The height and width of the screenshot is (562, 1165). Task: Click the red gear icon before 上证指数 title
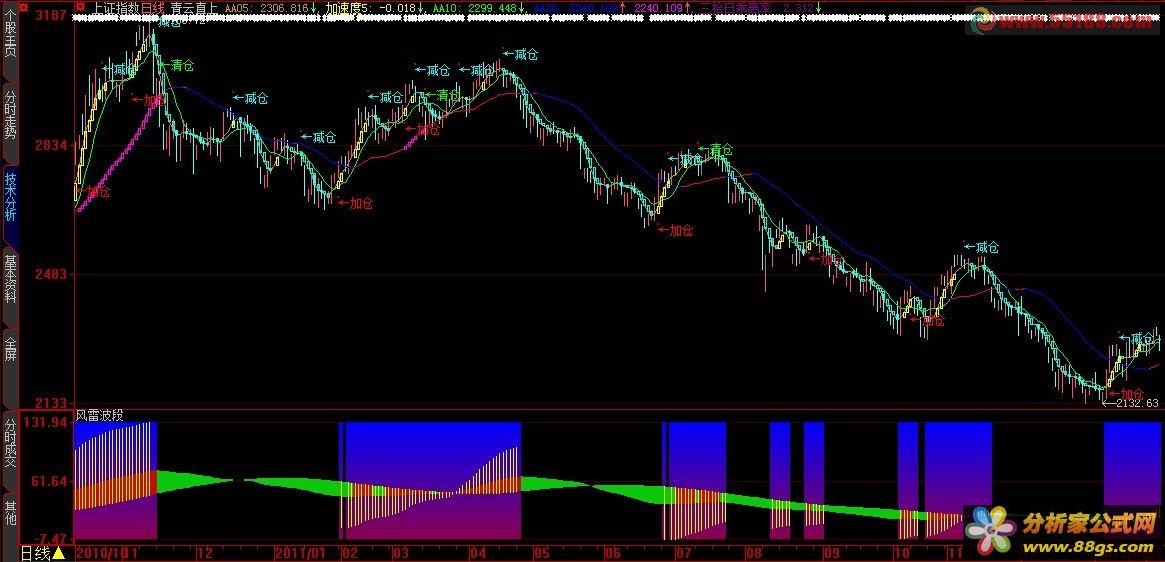[81, 6]
